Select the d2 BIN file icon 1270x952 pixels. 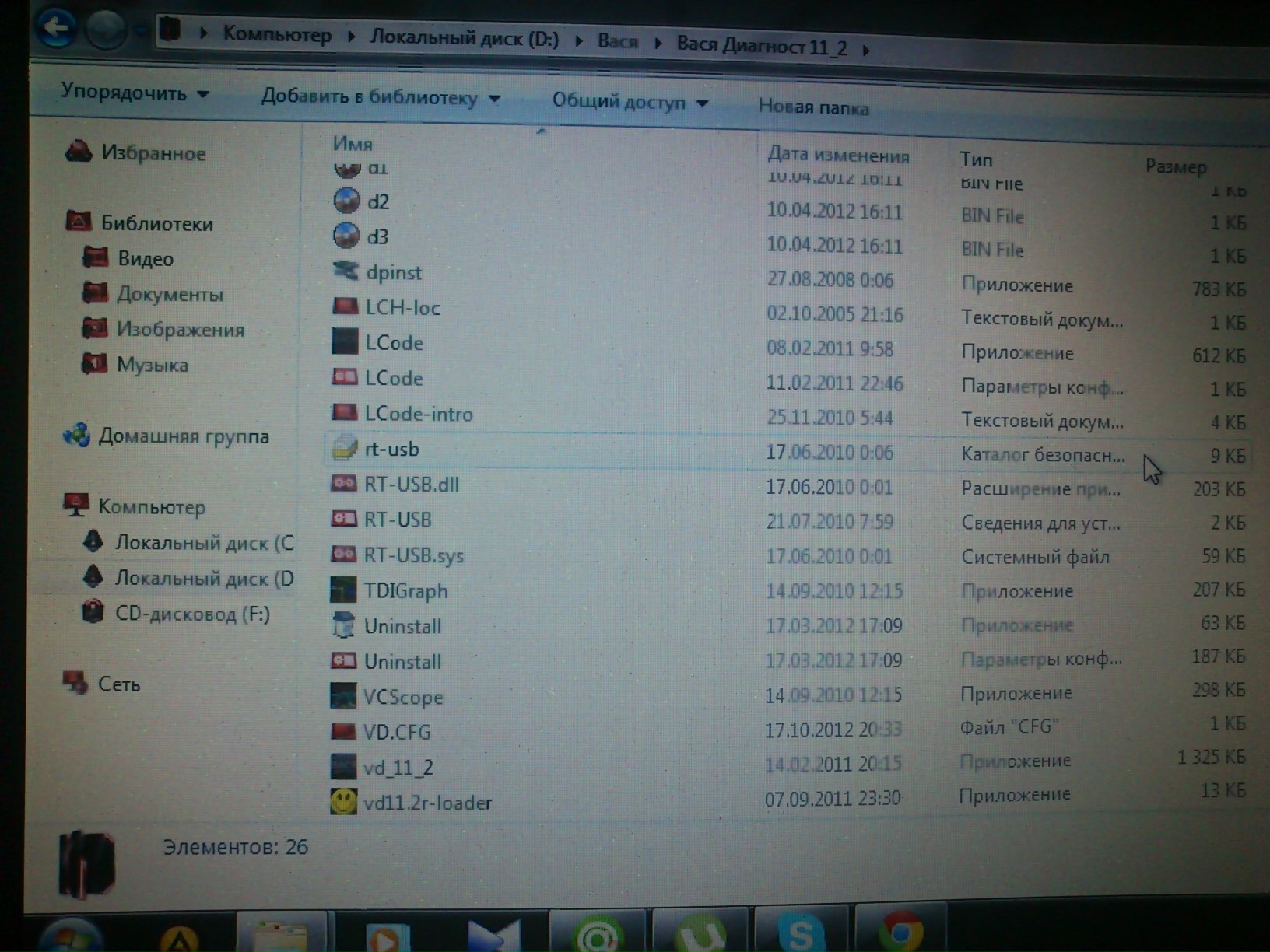tap(346, 201)
